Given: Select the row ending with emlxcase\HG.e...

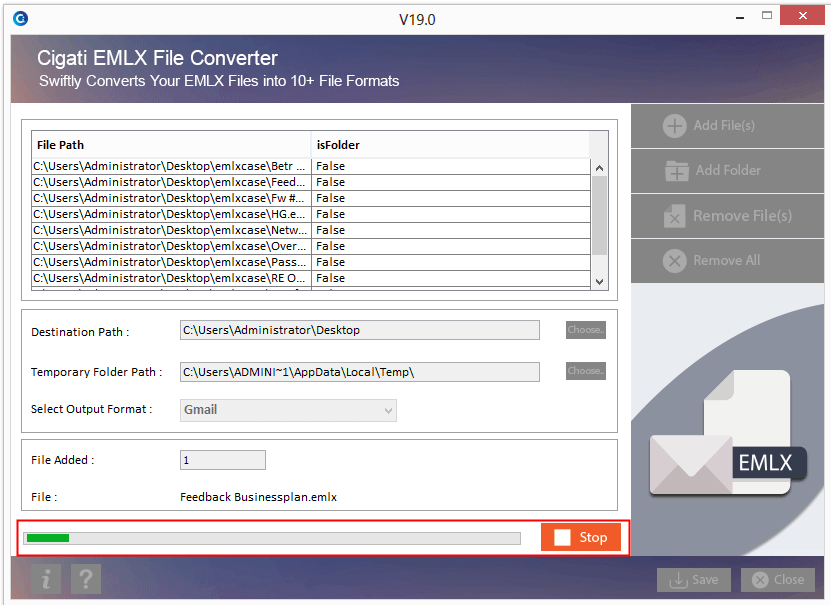Looking at the screenshot, I should (x=311, y=214).
